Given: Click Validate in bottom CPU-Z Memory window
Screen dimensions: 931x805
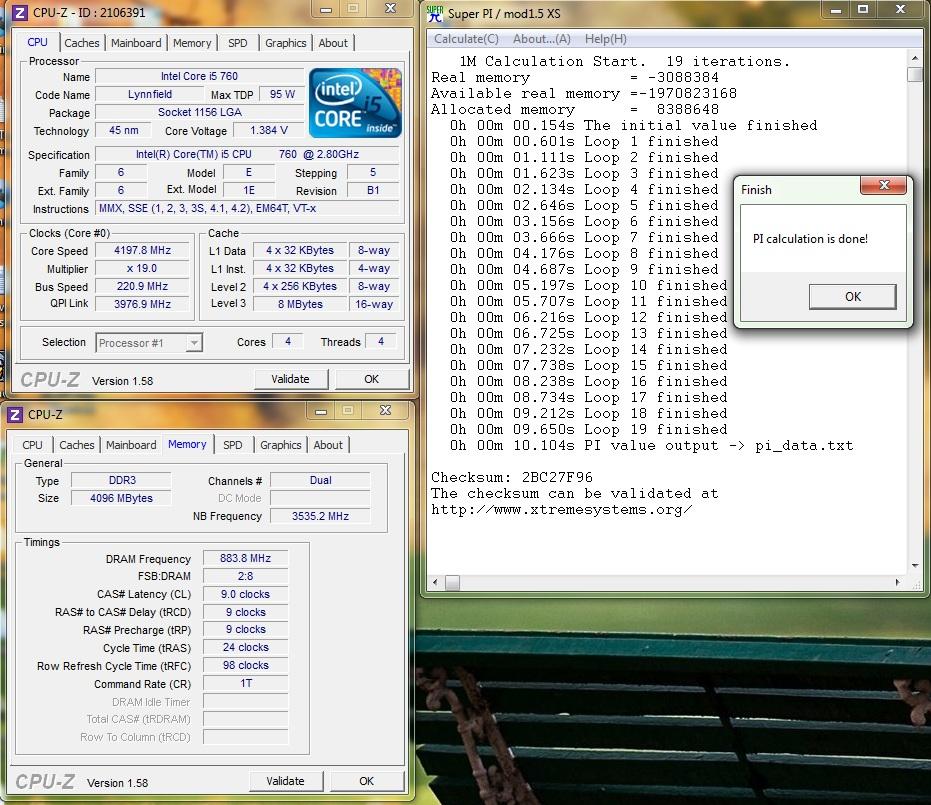Looking at the screenshot, I should 286,781.
